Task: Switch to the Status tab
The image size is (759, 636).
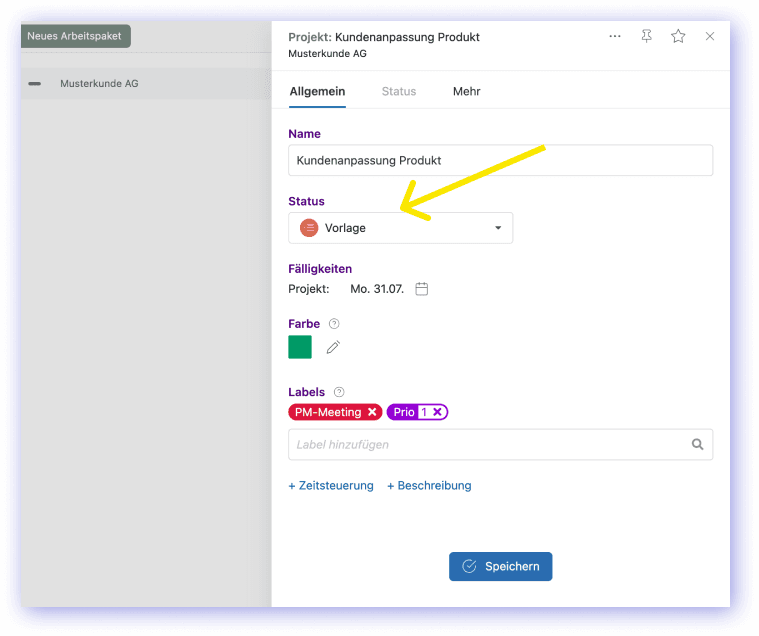Action: coord(398,91)
